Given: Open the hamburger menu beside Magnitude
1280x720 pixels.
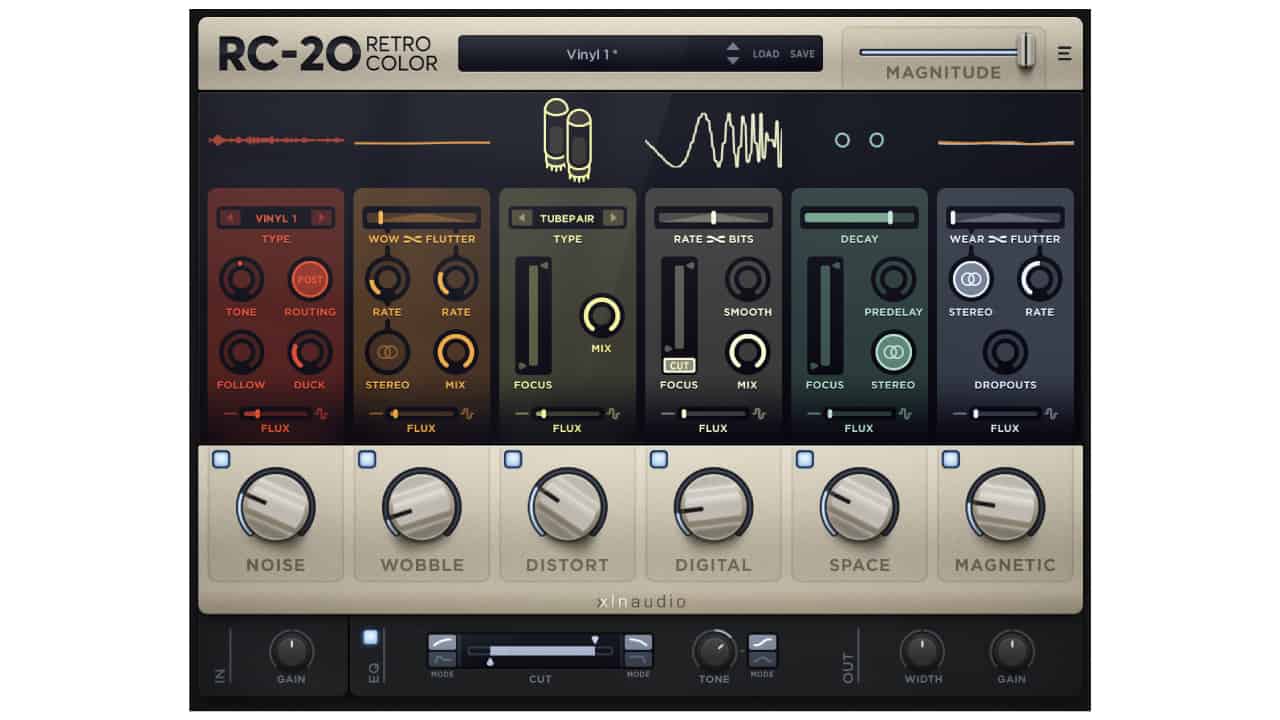Looking at the screenshot, I should tap(1064, 54).
